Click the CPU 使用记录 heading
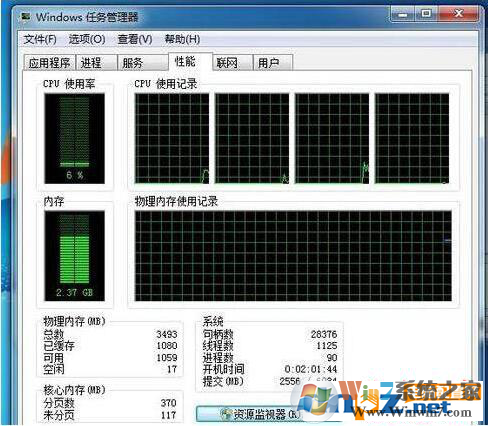 tap(166, 84)
